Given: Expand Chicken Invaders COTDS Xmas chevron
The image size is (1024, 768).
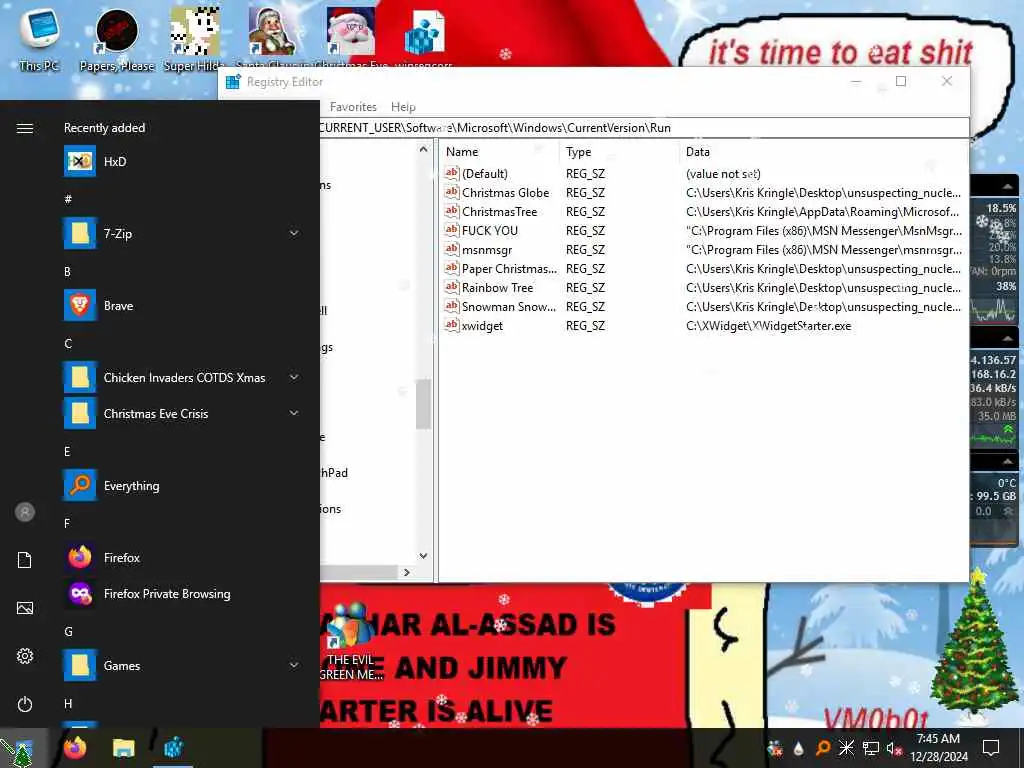Looking at the screenshot, I should (294, 377).
